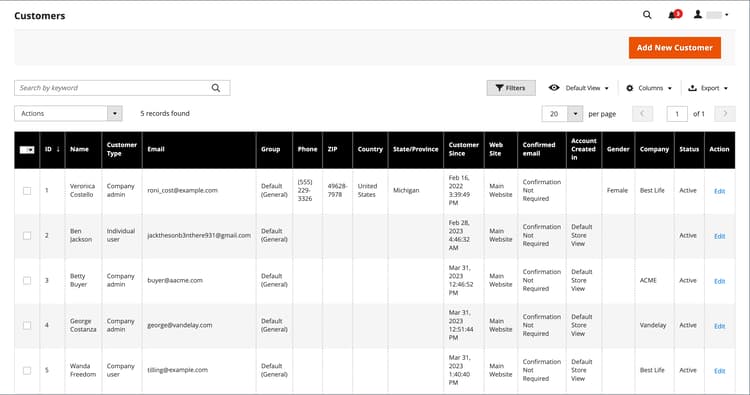Click the keyword search magnifier icon
750x395 pixels.
(216, 88)
